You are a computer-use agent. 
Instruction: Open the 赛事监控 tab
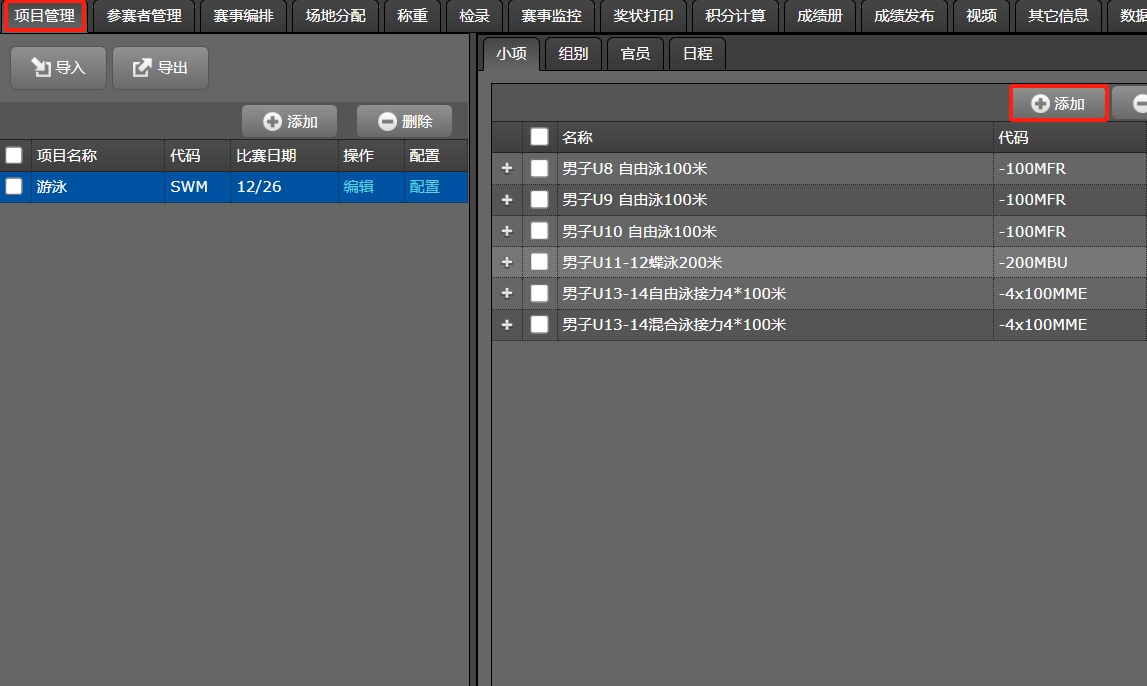coord(551,16)
